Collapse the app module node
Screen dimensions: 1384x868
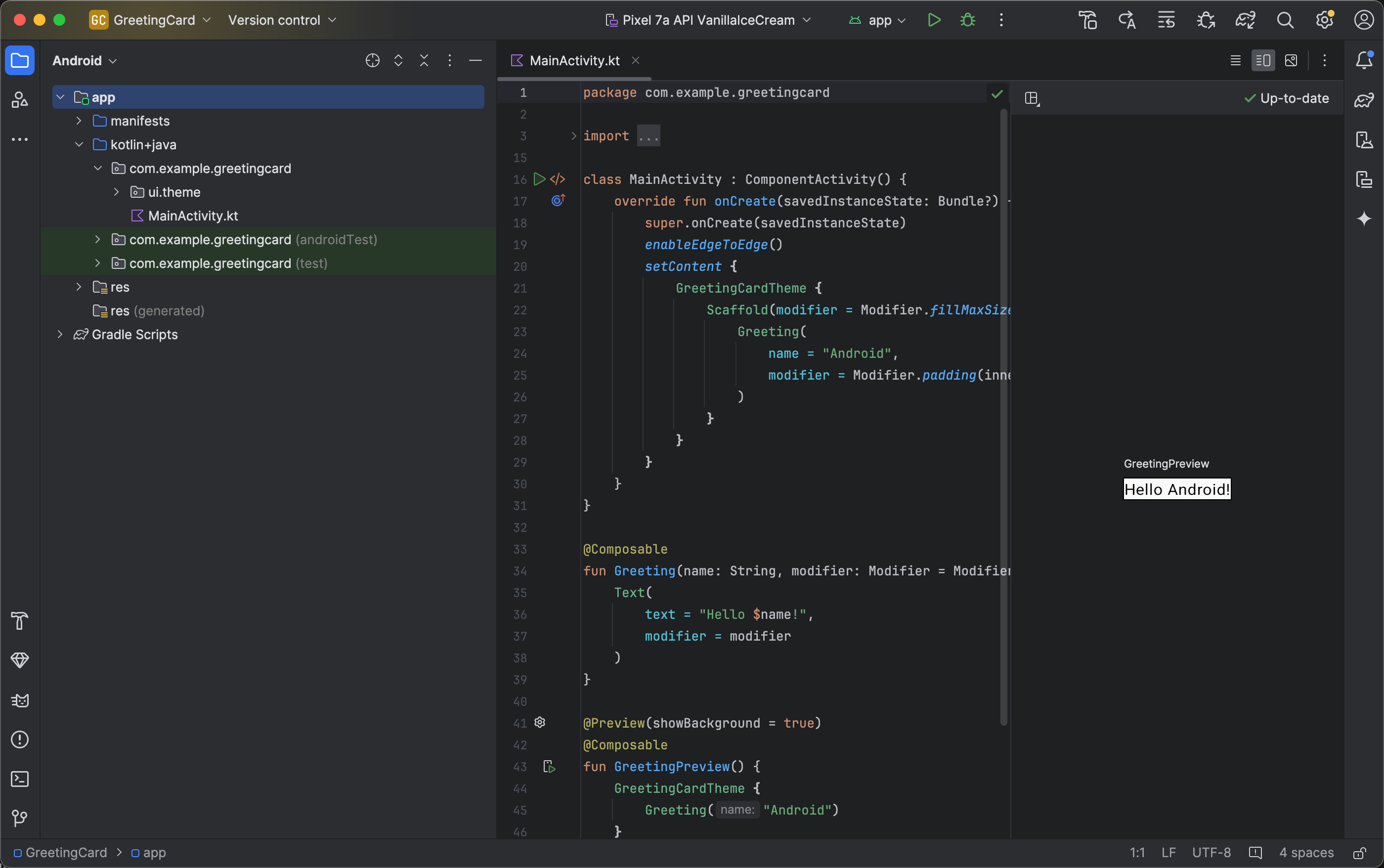pyautogui.click(x=60, y=97)
